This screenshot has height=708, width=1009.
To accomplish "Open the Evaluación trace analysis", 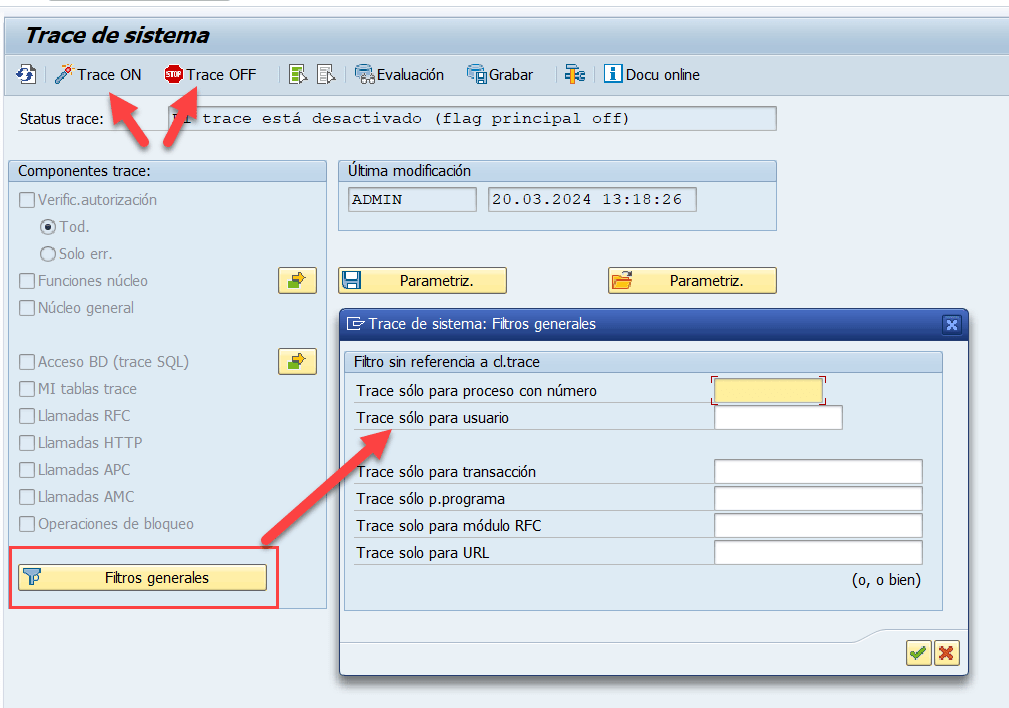I will 400,75.
